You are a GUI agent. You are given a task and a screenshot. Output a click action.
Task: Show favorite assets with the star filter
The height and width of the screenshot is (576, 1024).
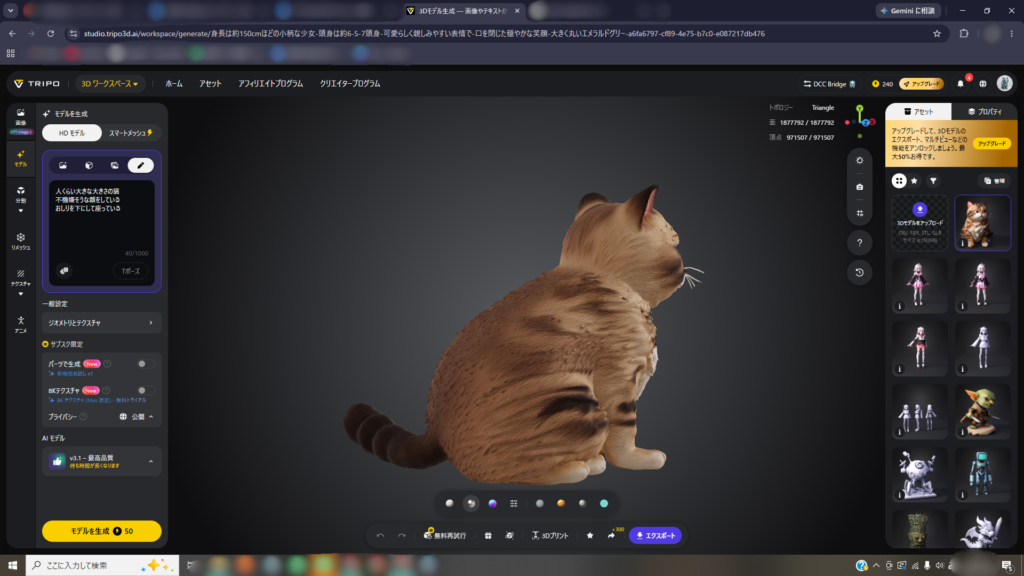click(914, 181)
